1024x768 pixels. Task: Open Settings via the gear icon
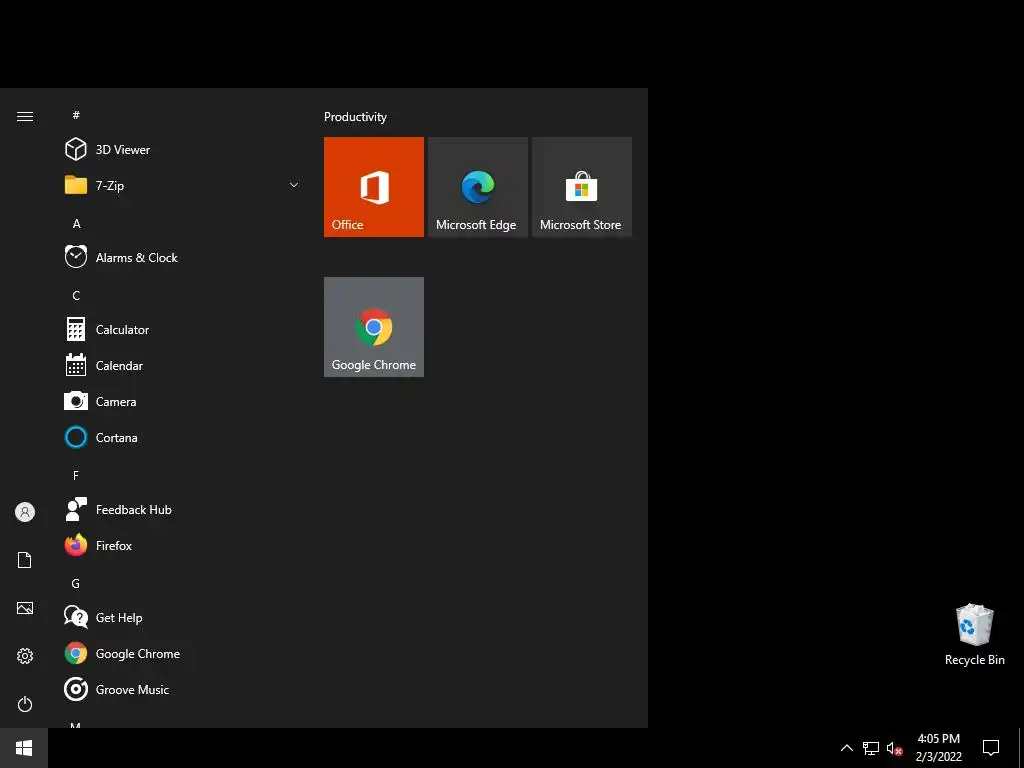point(25,656)
